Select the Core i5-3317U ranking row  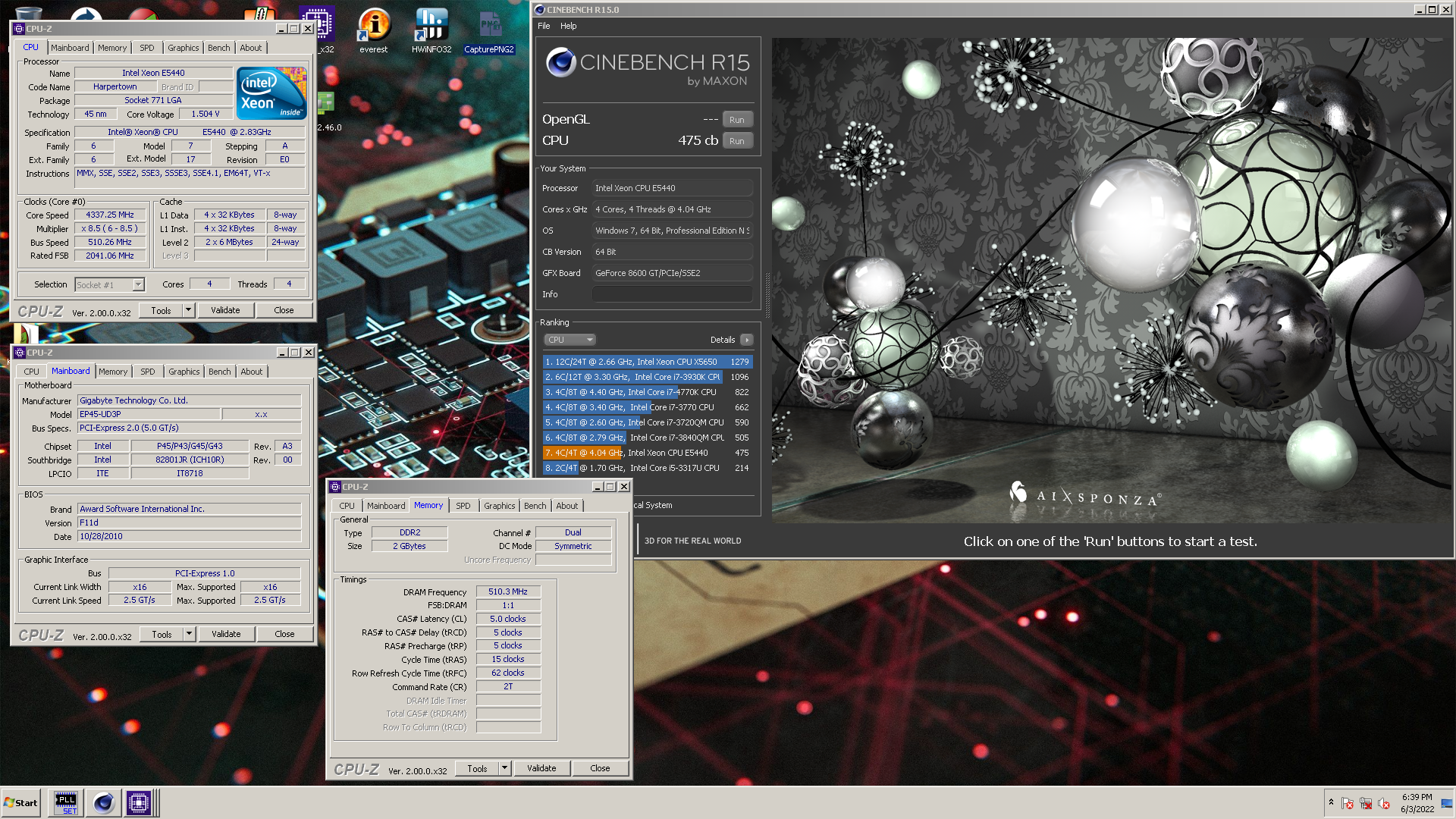coord(648,468)
